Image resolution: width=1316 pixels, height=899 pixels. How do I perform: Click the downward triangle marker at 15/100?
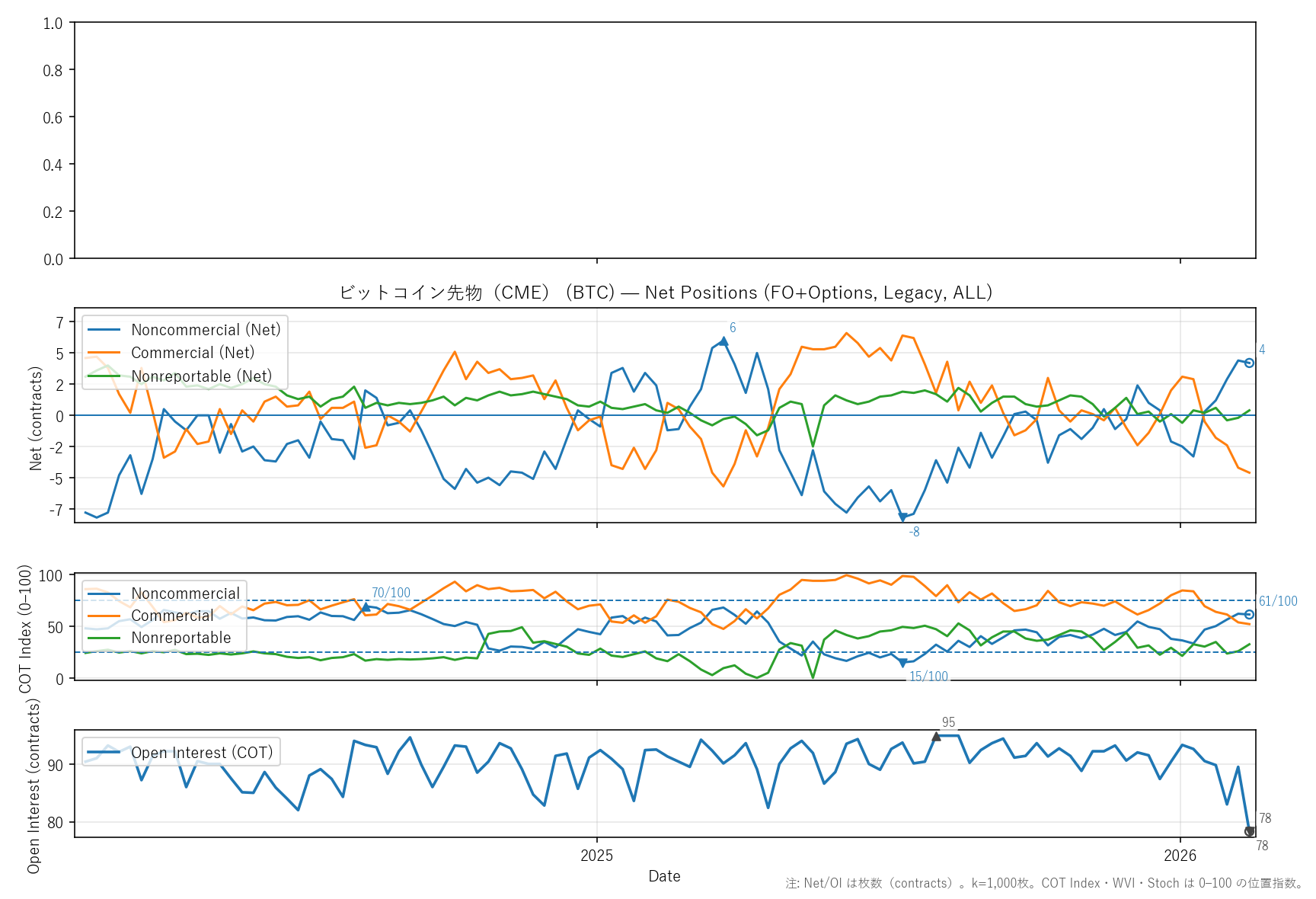pos(902,663)
